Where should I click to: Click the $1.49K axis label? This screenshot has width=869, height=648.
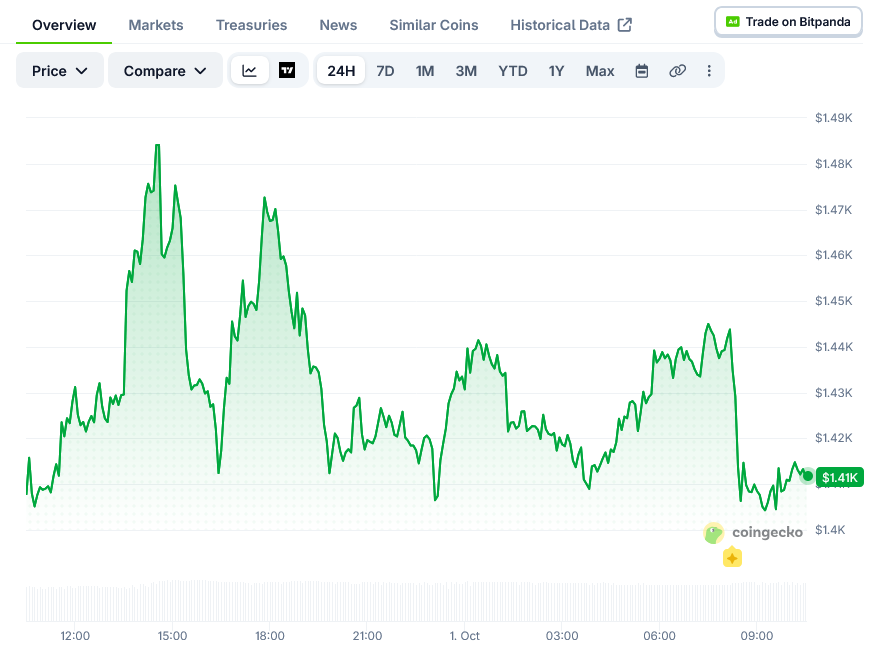tap(834, 118)
